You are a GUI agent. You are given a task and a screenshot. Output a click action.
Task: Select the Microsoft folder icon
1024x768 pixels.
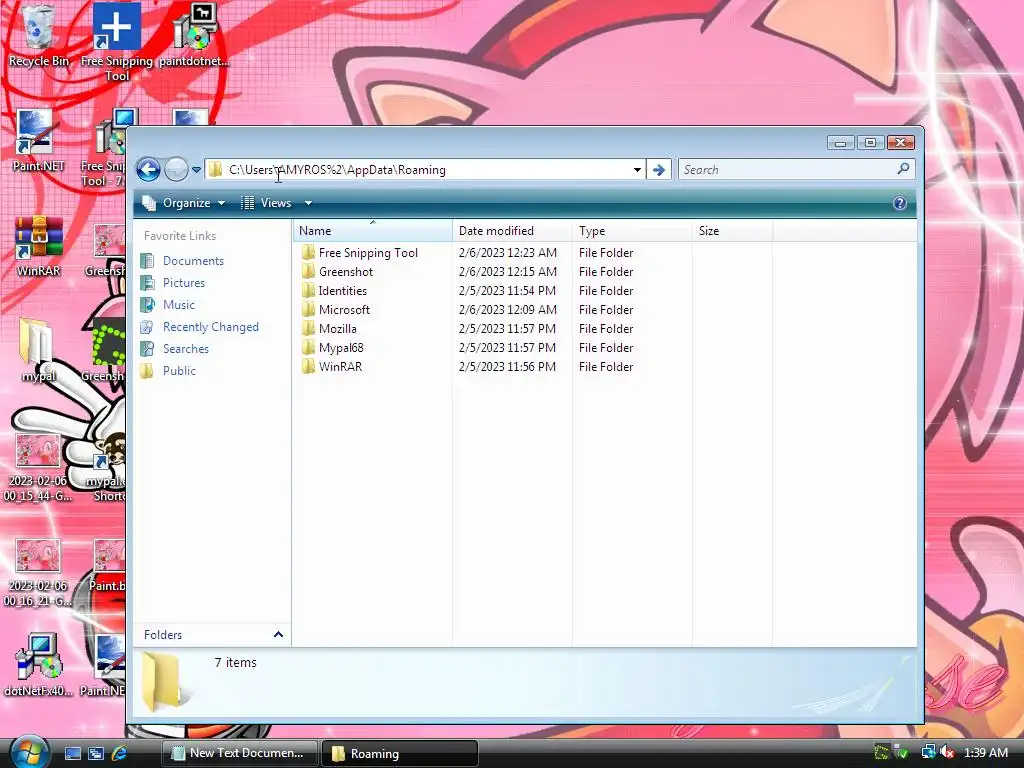pyautogui.click(x=308, y=310)
